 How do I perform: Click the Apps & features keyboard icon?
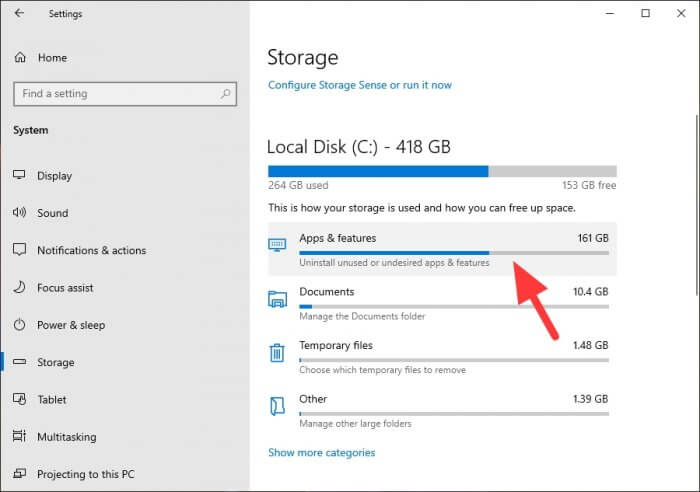277,245
